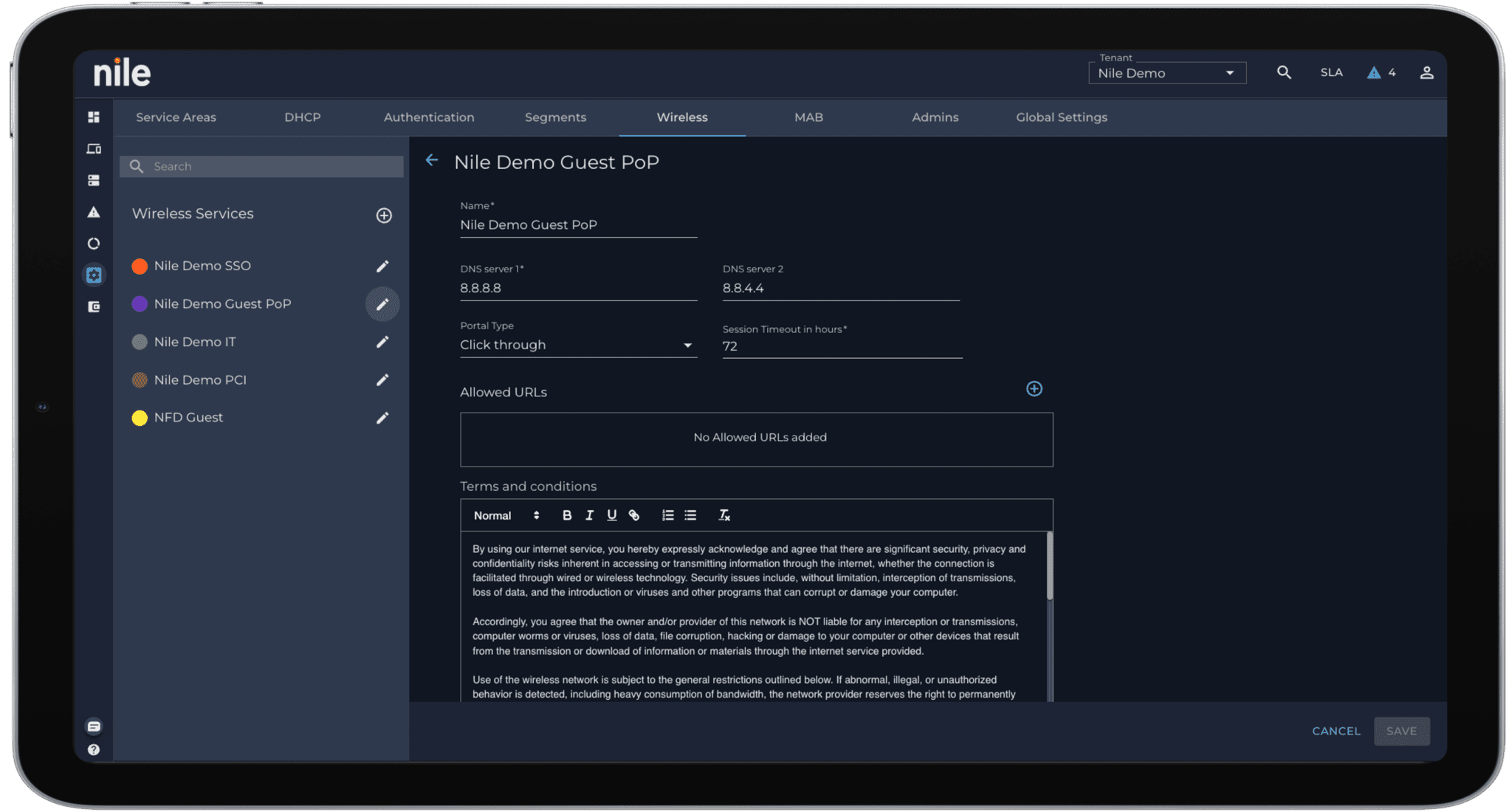Click the orange Nile Demo SSO color dot
The height and width of the screenshot is (812, 1512).
pos(140,266)
